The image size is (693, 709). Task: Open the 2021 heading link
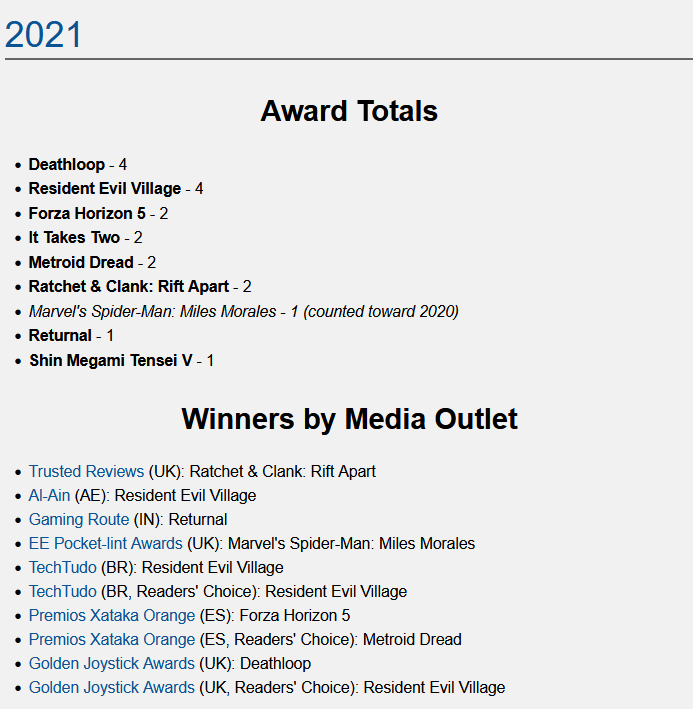point(43,34)
